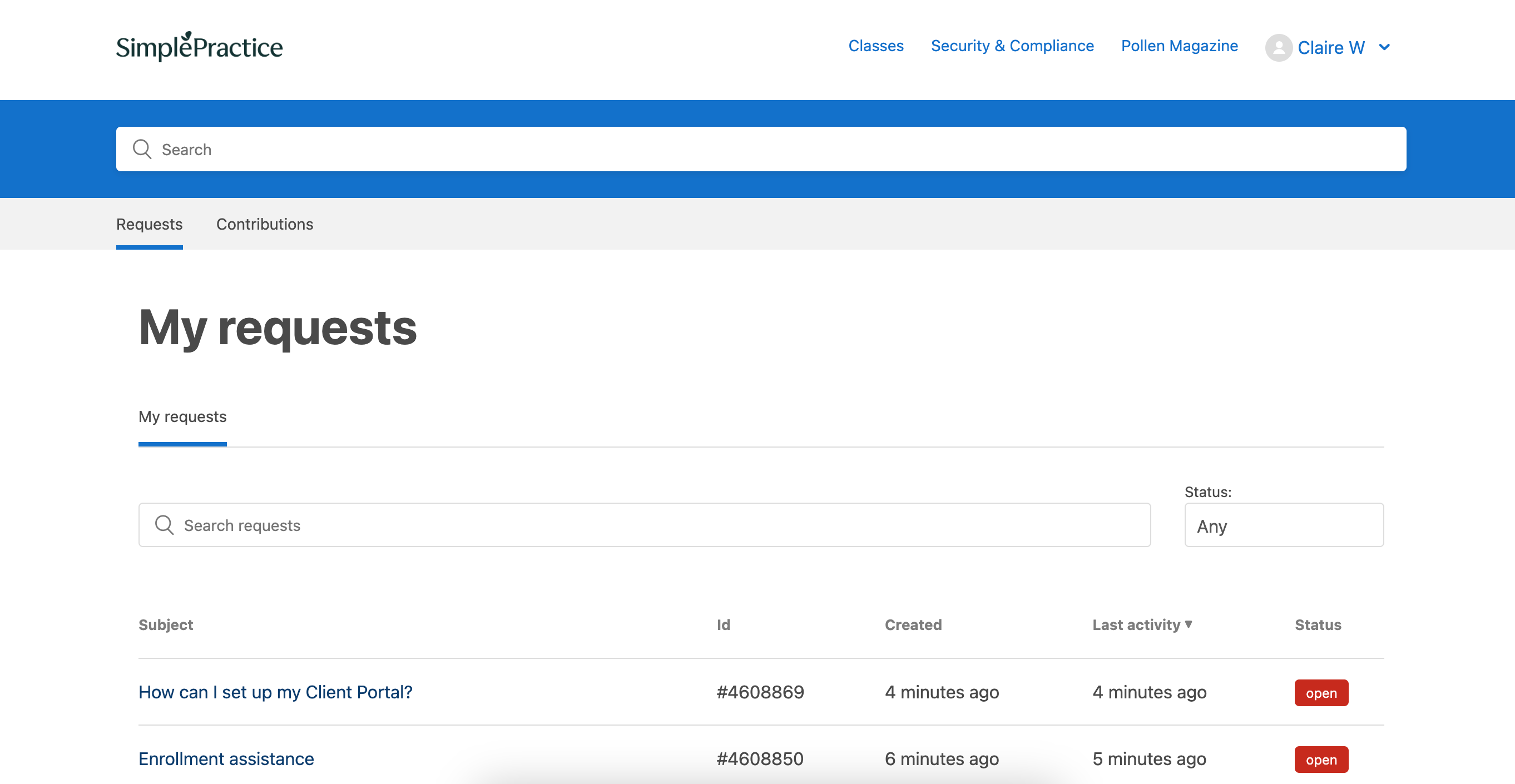Image resolution: width=1515 pixels, height=784 pixels.
Task: Switch to the Requests tab
Action: pos(150,224)
